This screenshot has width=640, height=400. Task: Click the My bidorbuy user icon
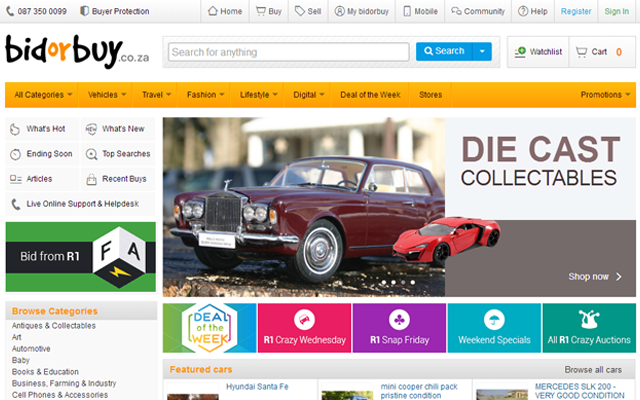point(340,11)
